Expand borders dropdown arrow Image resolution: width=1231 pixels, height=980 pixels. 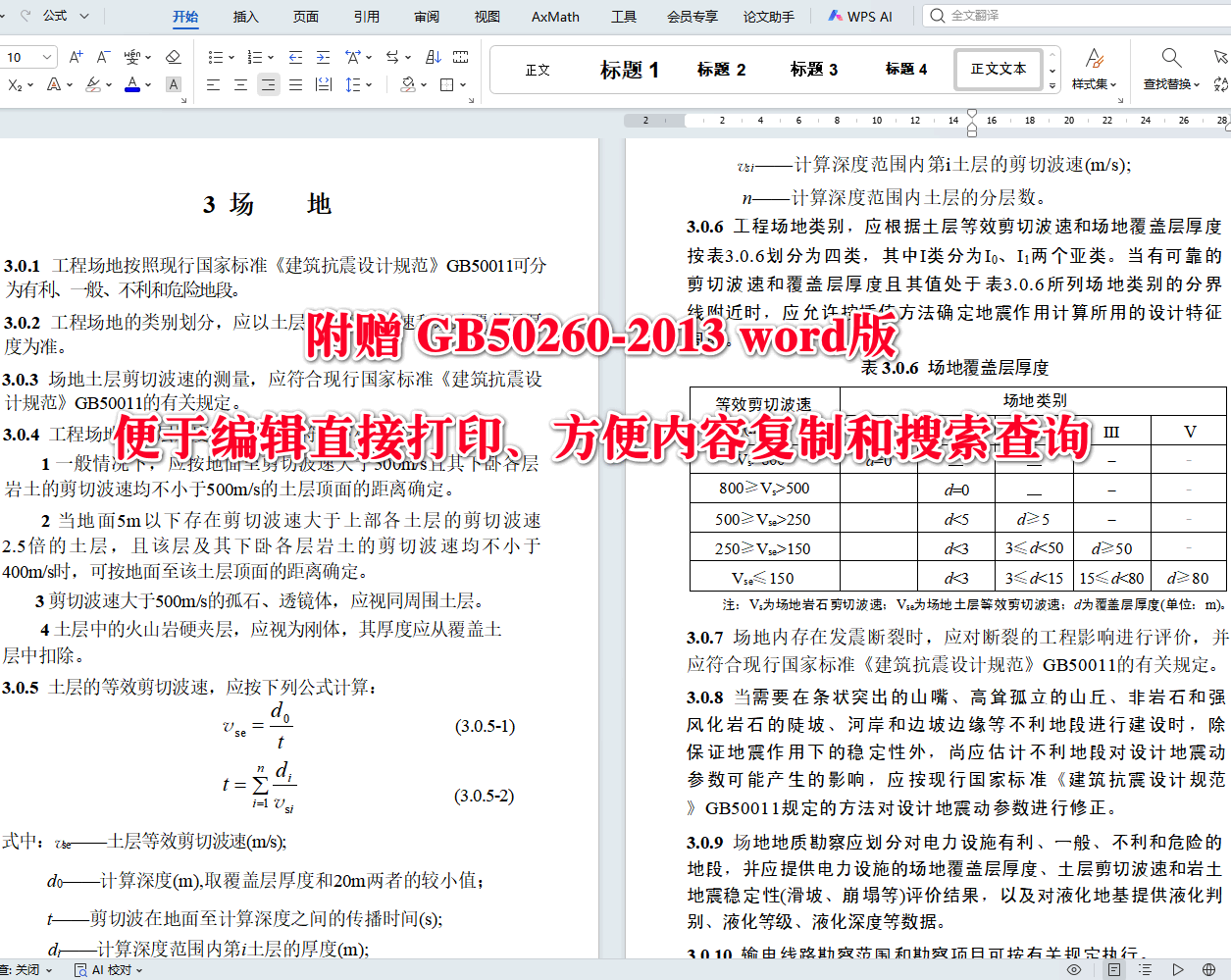click(x=463, y=85)
